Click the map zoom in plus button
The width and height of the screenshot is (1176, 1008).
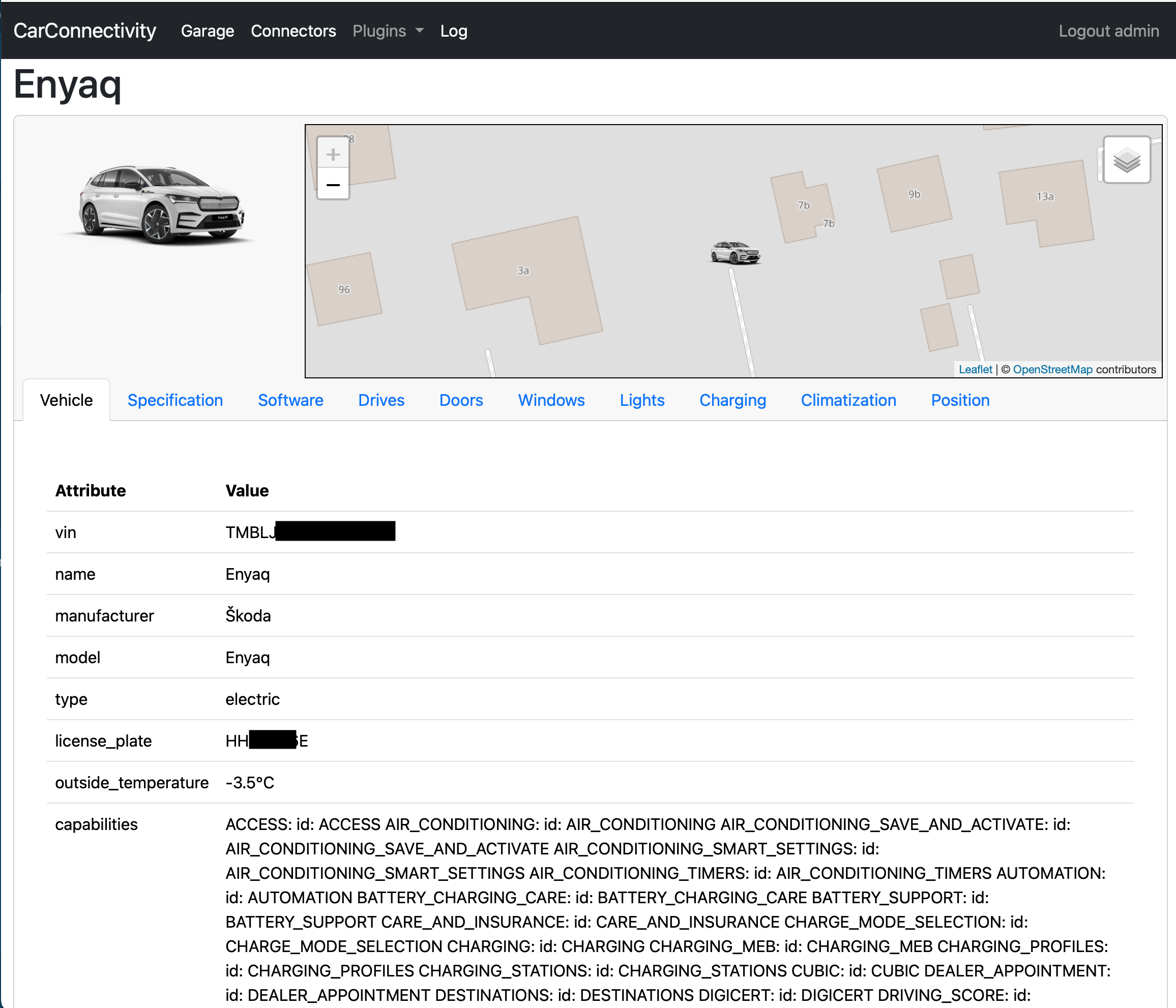[x=333, y=154]
